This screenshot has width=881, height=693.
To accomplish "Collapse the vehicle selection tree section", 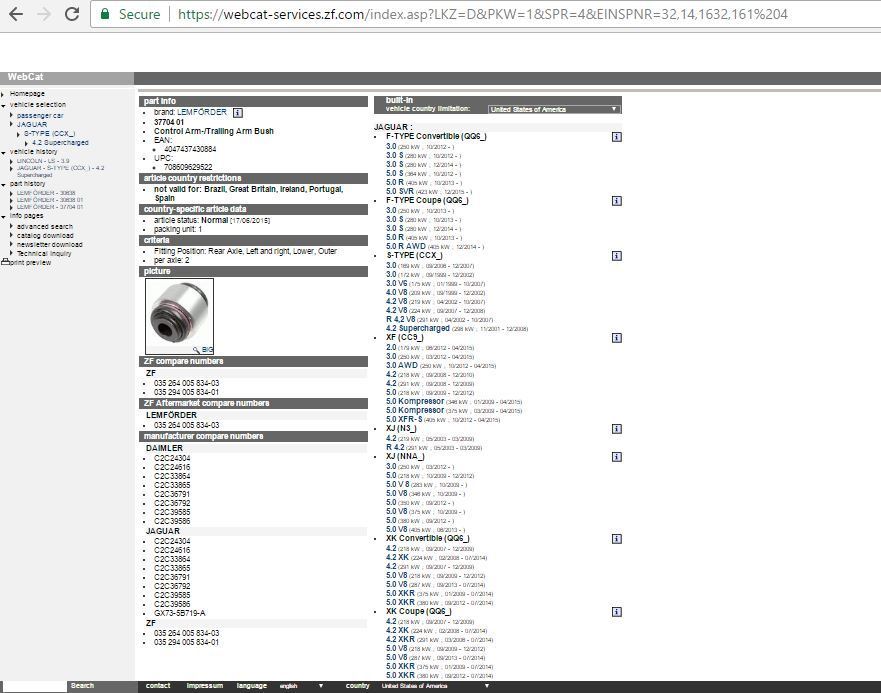I will tap(3, 105).
